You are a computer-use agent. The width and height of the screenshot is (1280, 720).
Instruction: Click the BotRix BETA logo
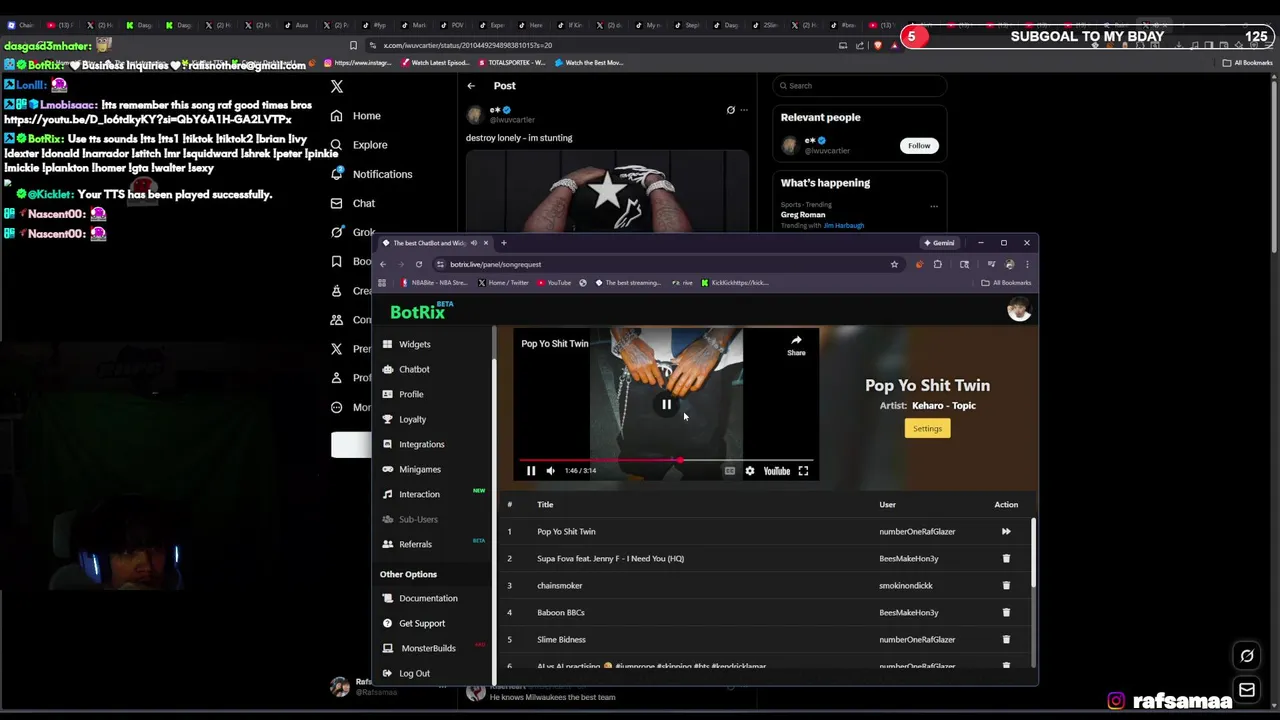pos(421,312)
